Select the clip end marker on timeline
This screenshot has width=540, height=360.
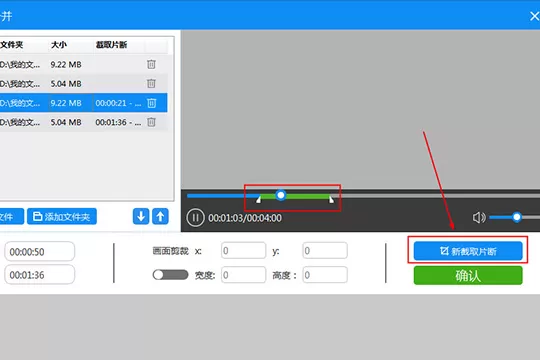tap(331, 199)
